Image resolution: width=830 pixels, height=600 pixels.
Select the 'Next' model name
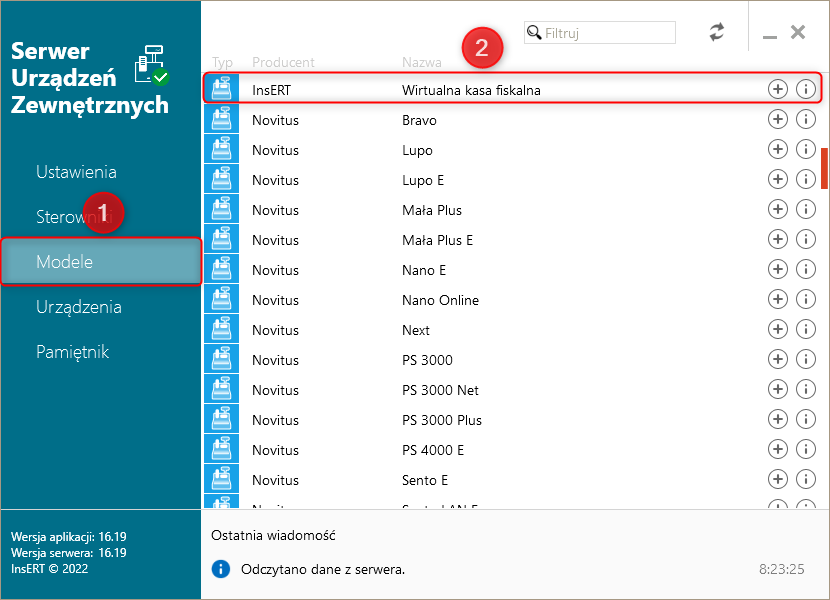[x=416, y=330]
